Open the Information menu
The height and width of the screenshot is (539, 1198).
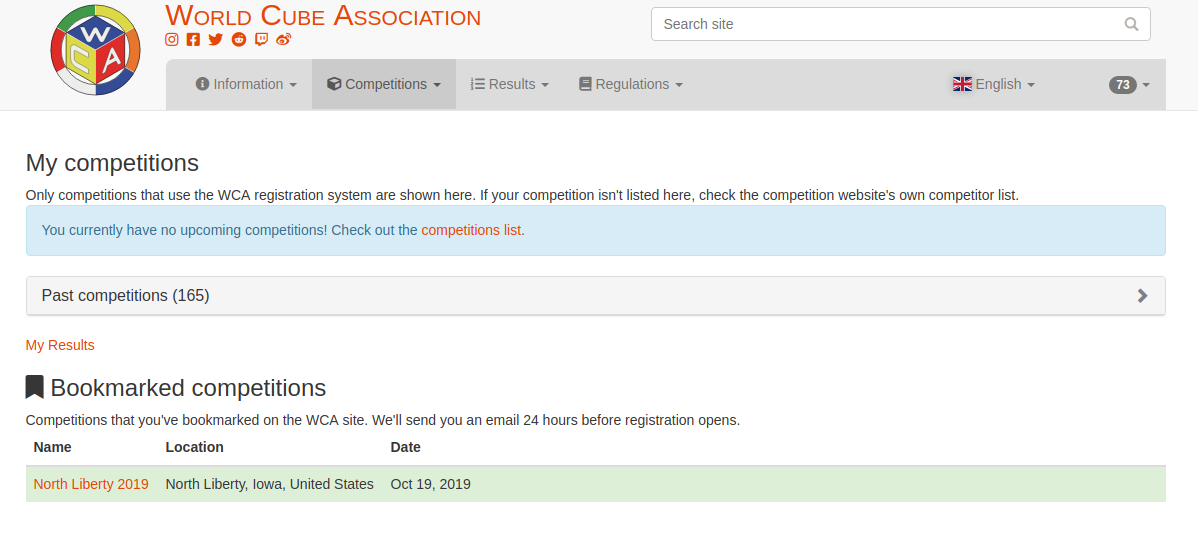pyautogui.click(x=246, y=84)
